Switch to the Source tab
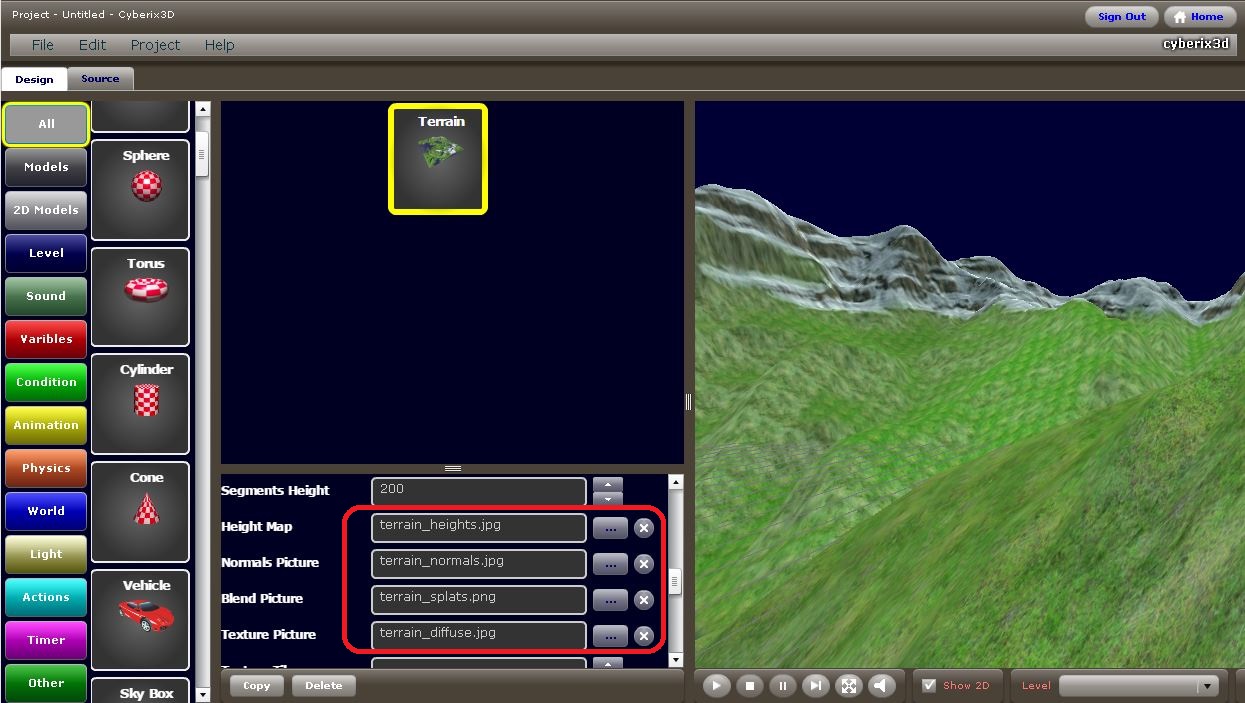 (100, 78)
